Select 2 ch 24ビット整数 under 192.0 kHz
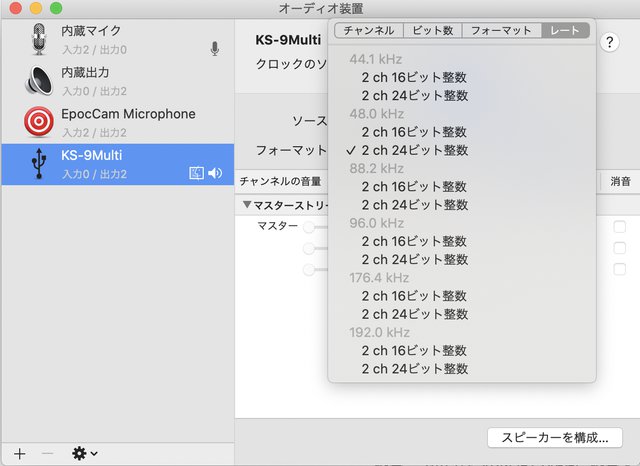Image resolution: width=640 pixels, height=466 pixels. tap(414, 369)
